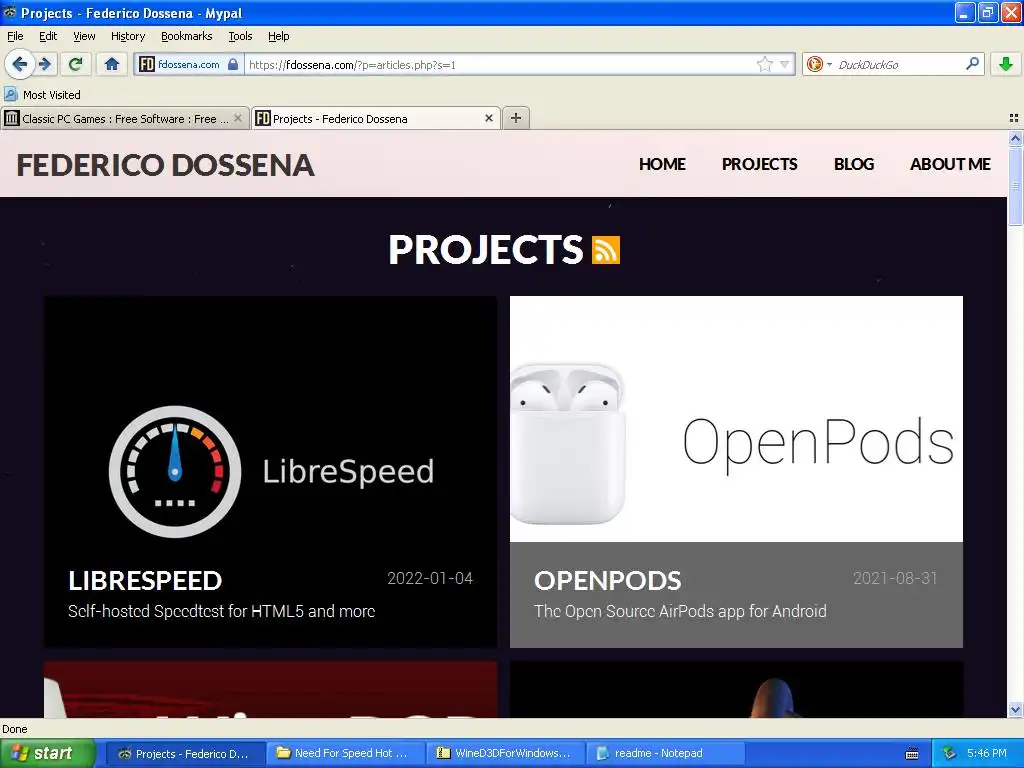Open the Edit menu
The height and width of the screenshot is (768, 1024).
(48, 36)
